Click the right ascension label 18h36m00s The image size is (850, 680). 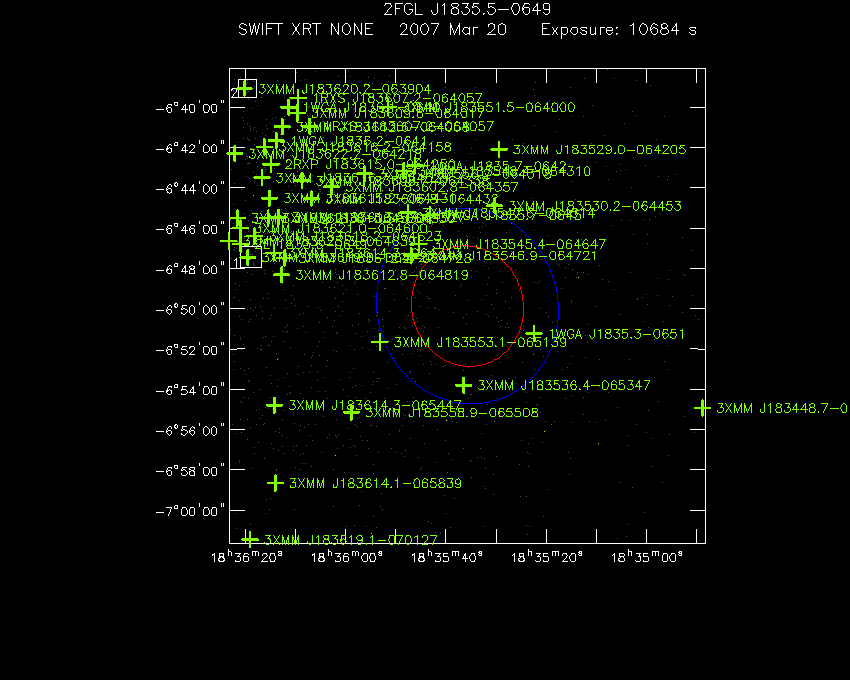(x=346, y=557)
